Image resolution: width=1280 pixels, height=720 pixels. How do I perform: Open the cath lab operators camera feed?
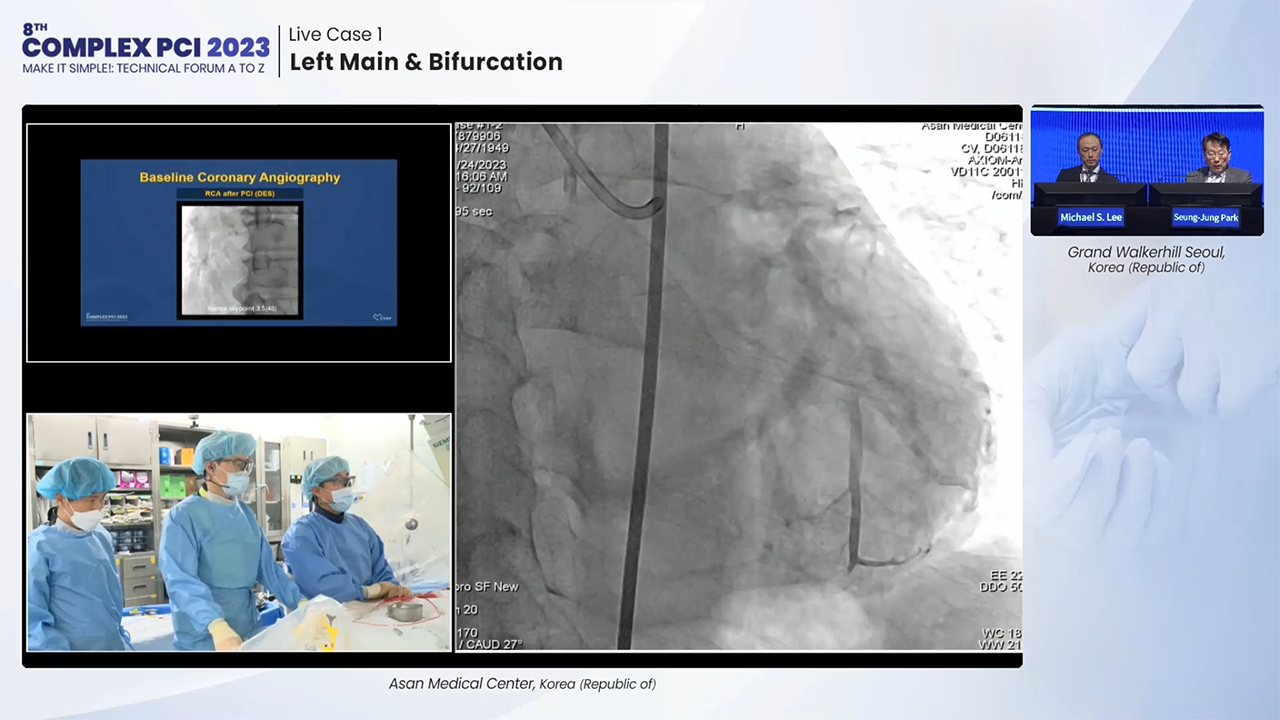pyautogui.click(x=239, y=532)
